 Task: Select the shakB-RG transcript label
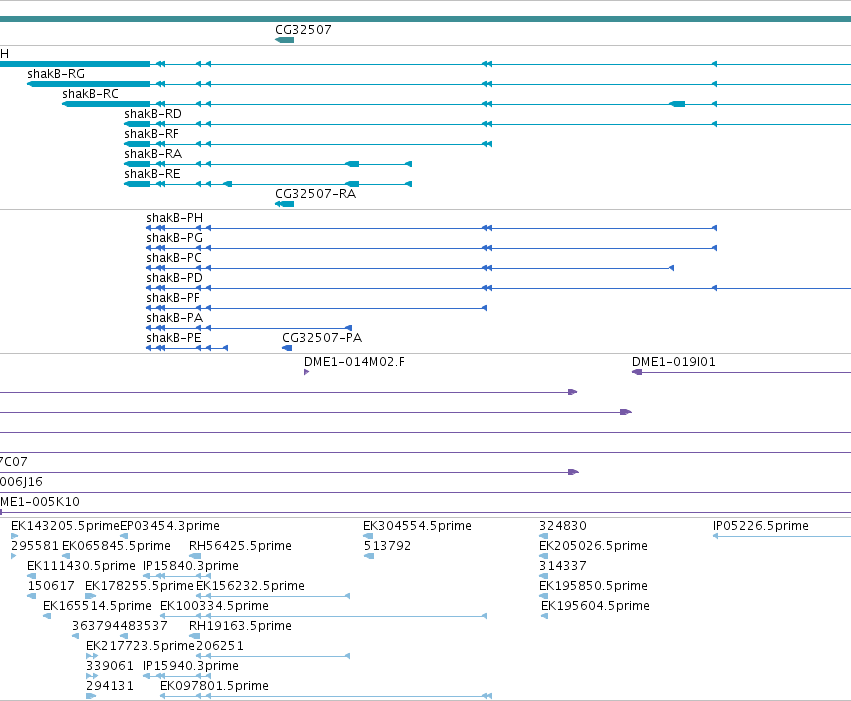[56, 74]
